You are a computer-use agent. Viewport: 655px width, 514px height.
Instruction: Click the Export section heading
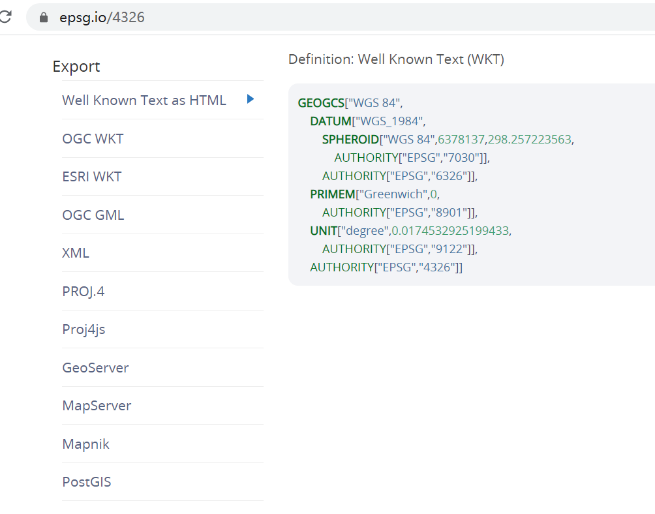[76, 66]
